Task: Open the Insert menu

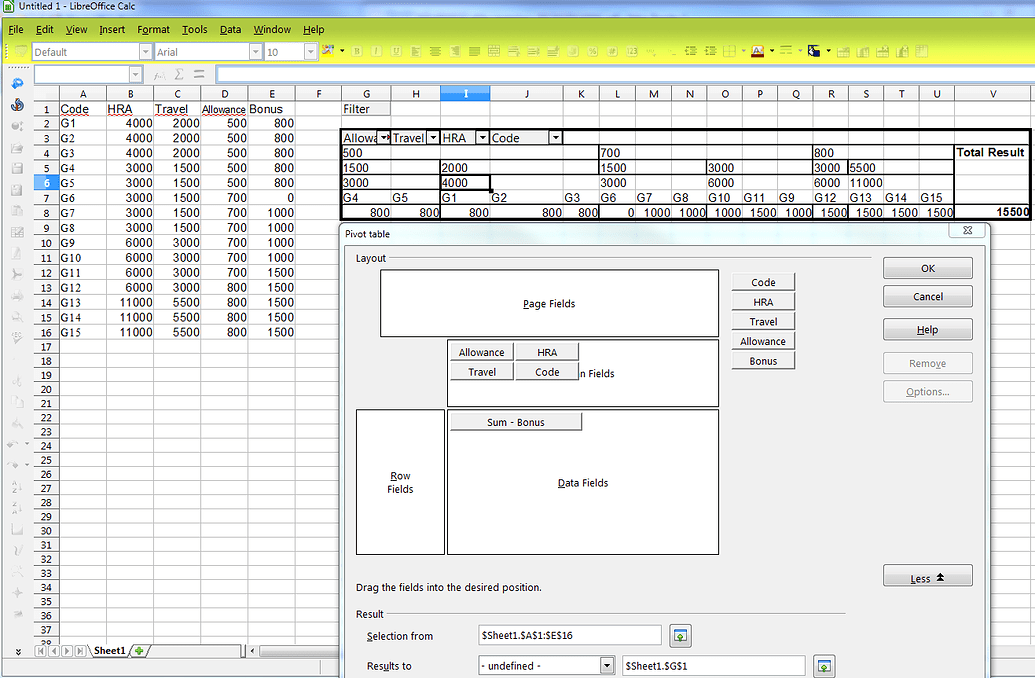Action: [x=112, y=29]
